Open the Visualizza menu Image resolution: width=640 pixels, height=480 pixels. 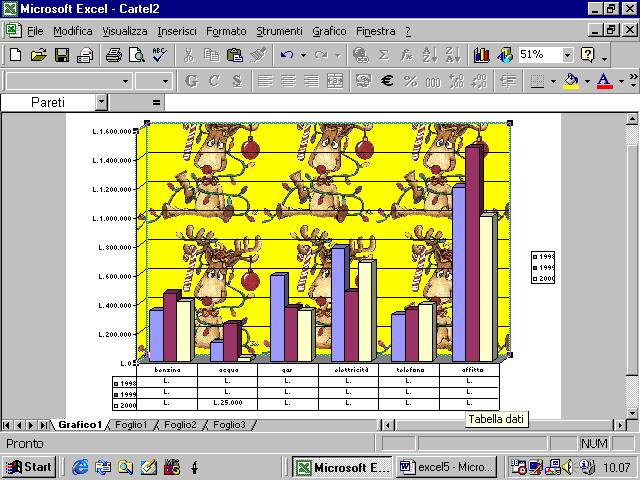click(124, 31)
